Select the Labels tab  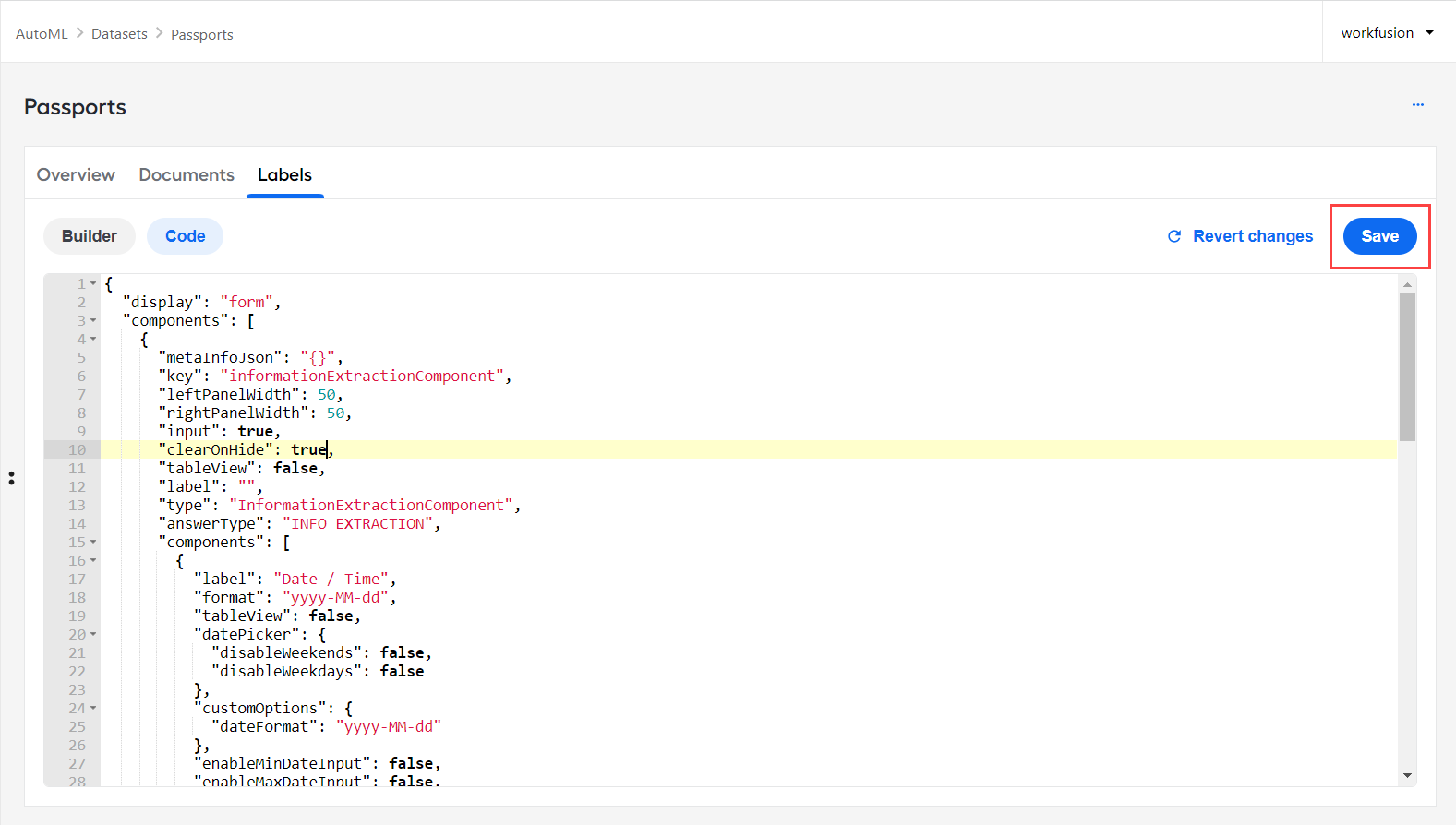point(284,174)
